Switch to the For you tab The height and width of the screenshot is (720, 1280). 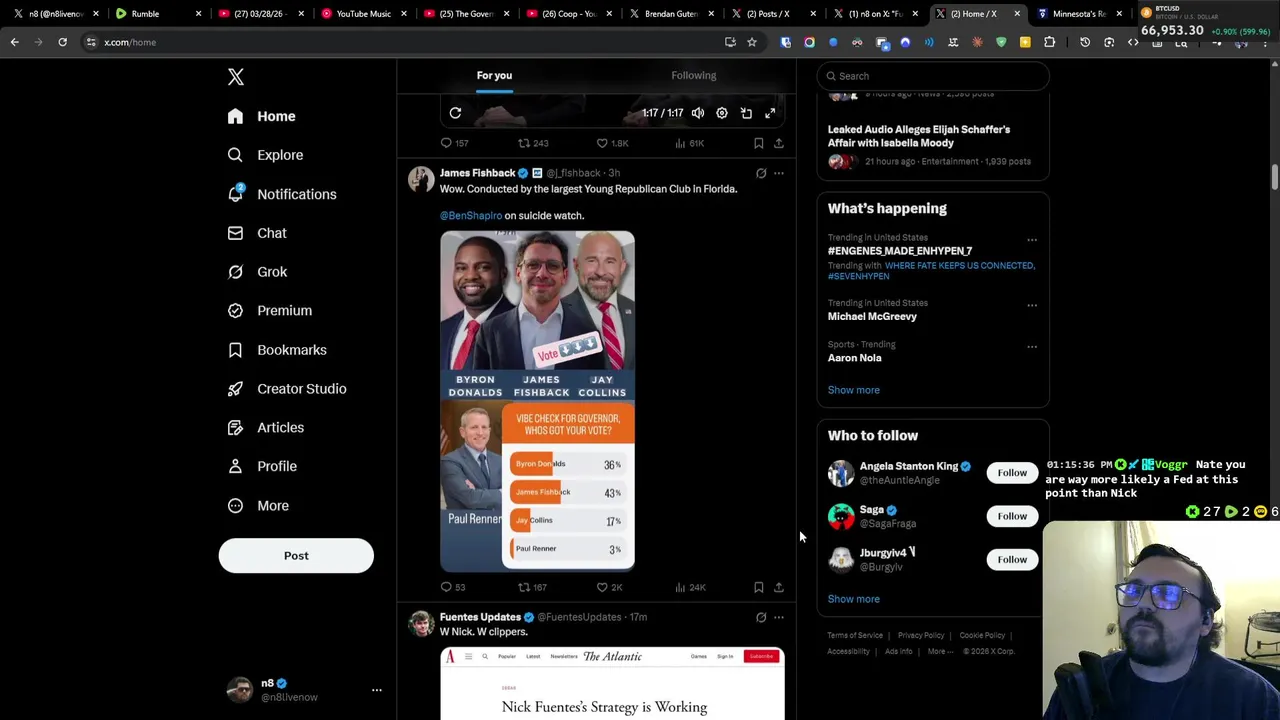(494, 75)
